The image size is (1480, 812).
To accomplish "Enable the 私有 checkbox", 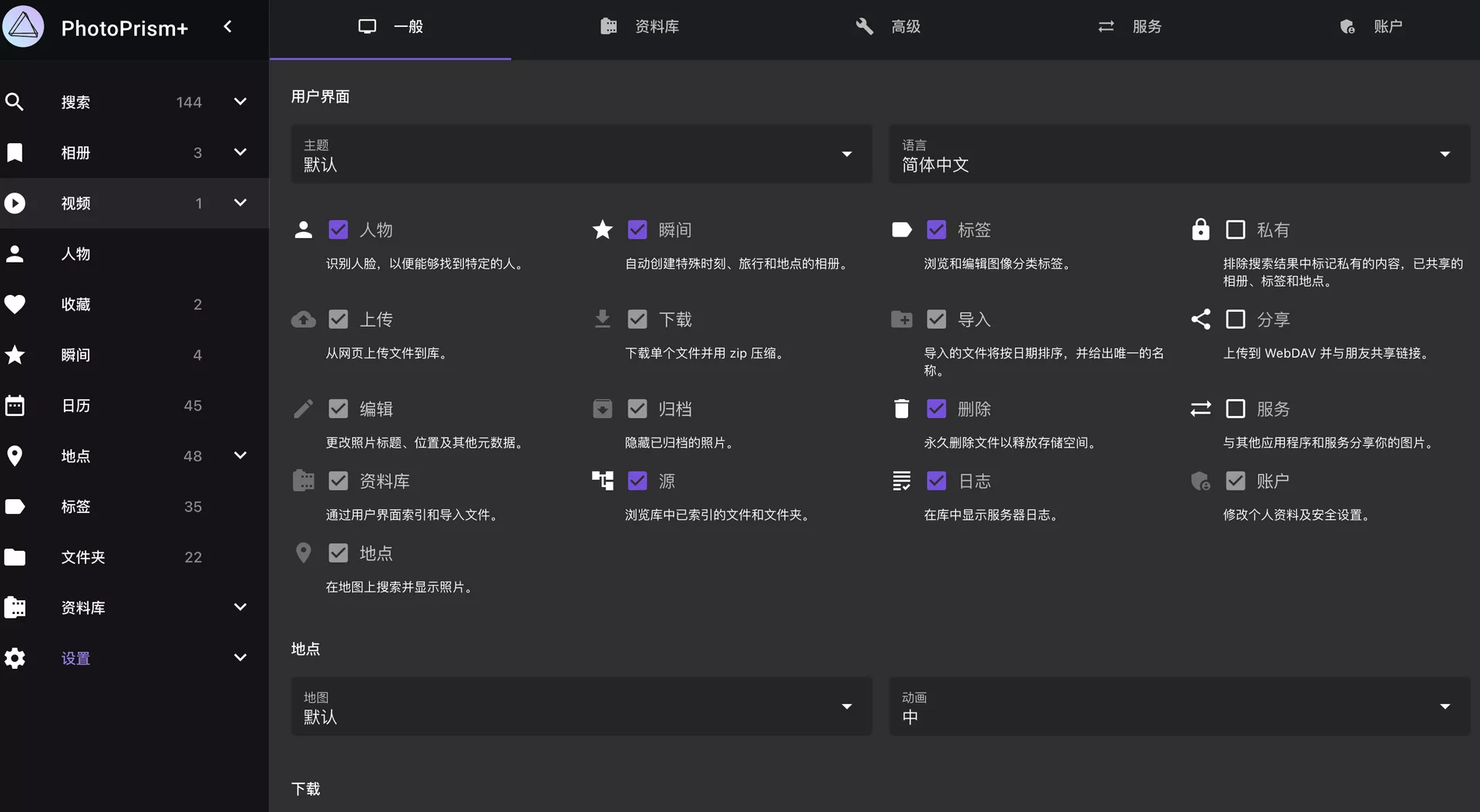I will pos(1236,230).
